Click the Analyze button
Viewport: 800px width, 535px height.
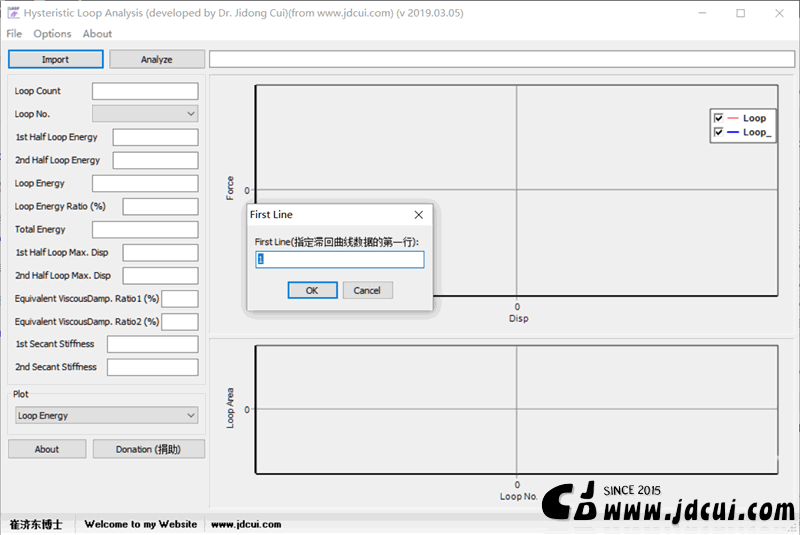pyautogui.click(x=157, y=59)
